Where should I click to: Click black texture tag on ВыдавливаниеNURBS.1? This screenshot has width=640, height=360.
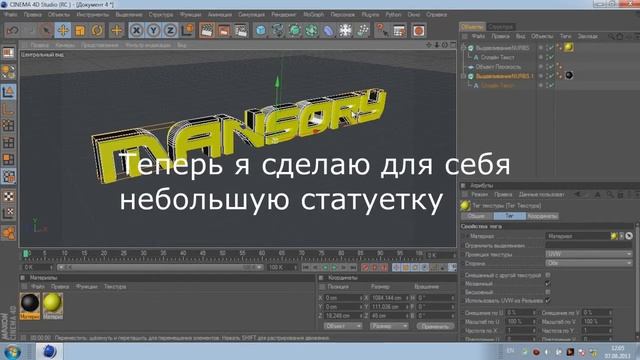pyautogui.click(x=569, y=76)
